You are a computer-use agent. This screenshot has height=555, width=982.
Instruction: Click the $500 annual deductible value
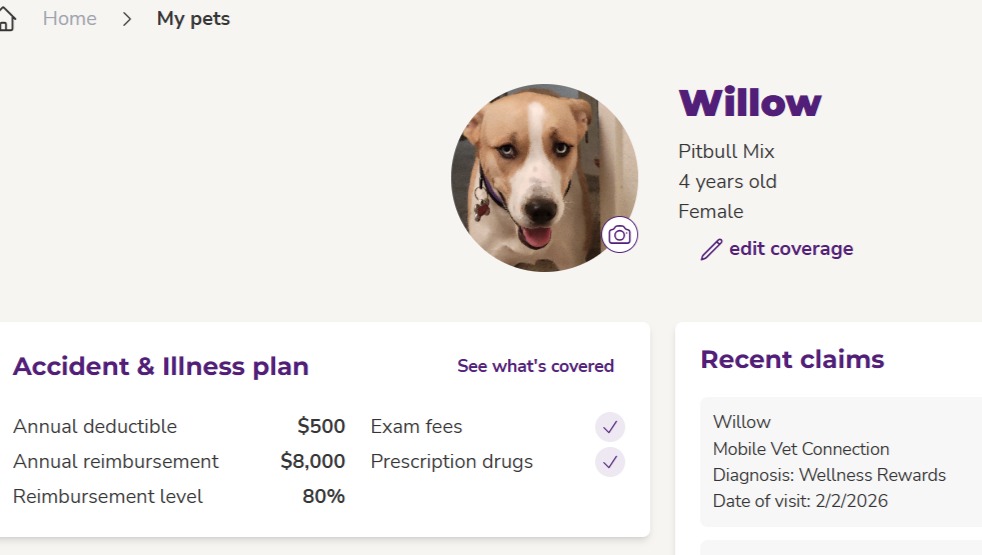coord(321,427)
